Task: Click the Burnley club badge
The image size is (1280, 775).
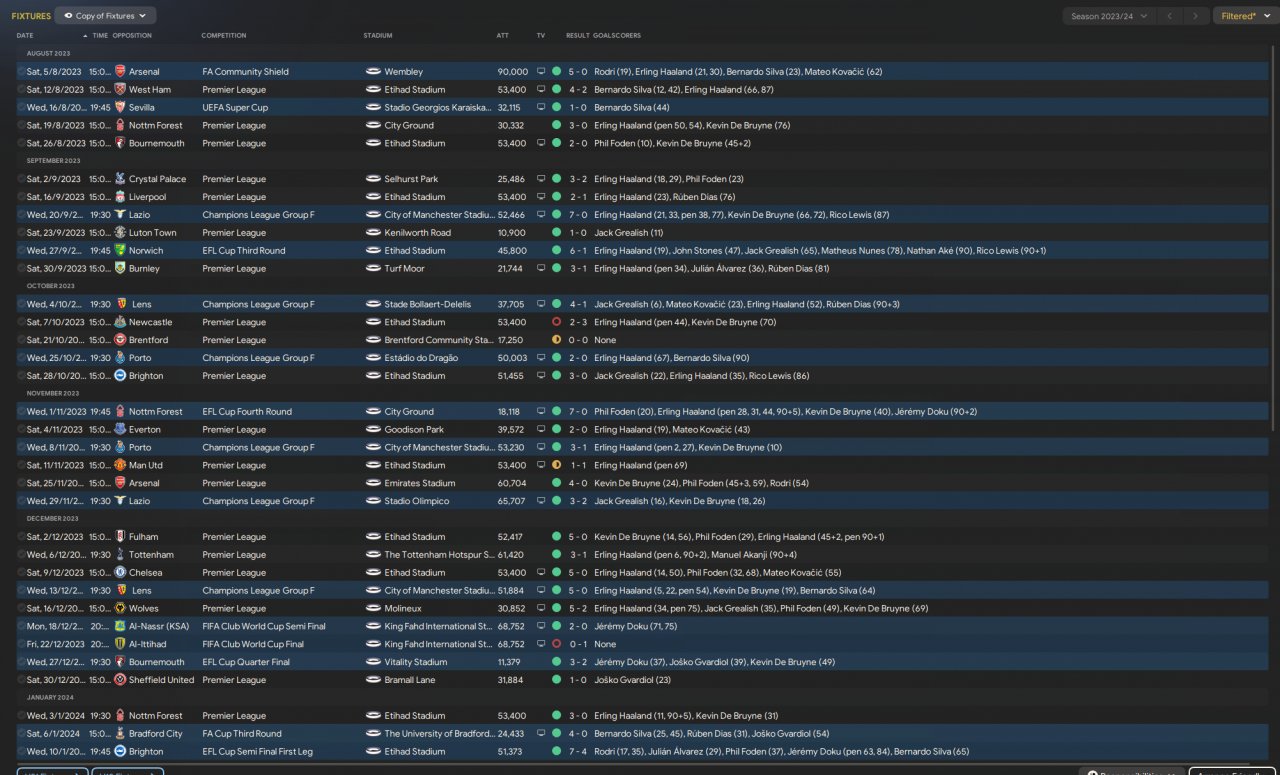Action: coord(120,269)
